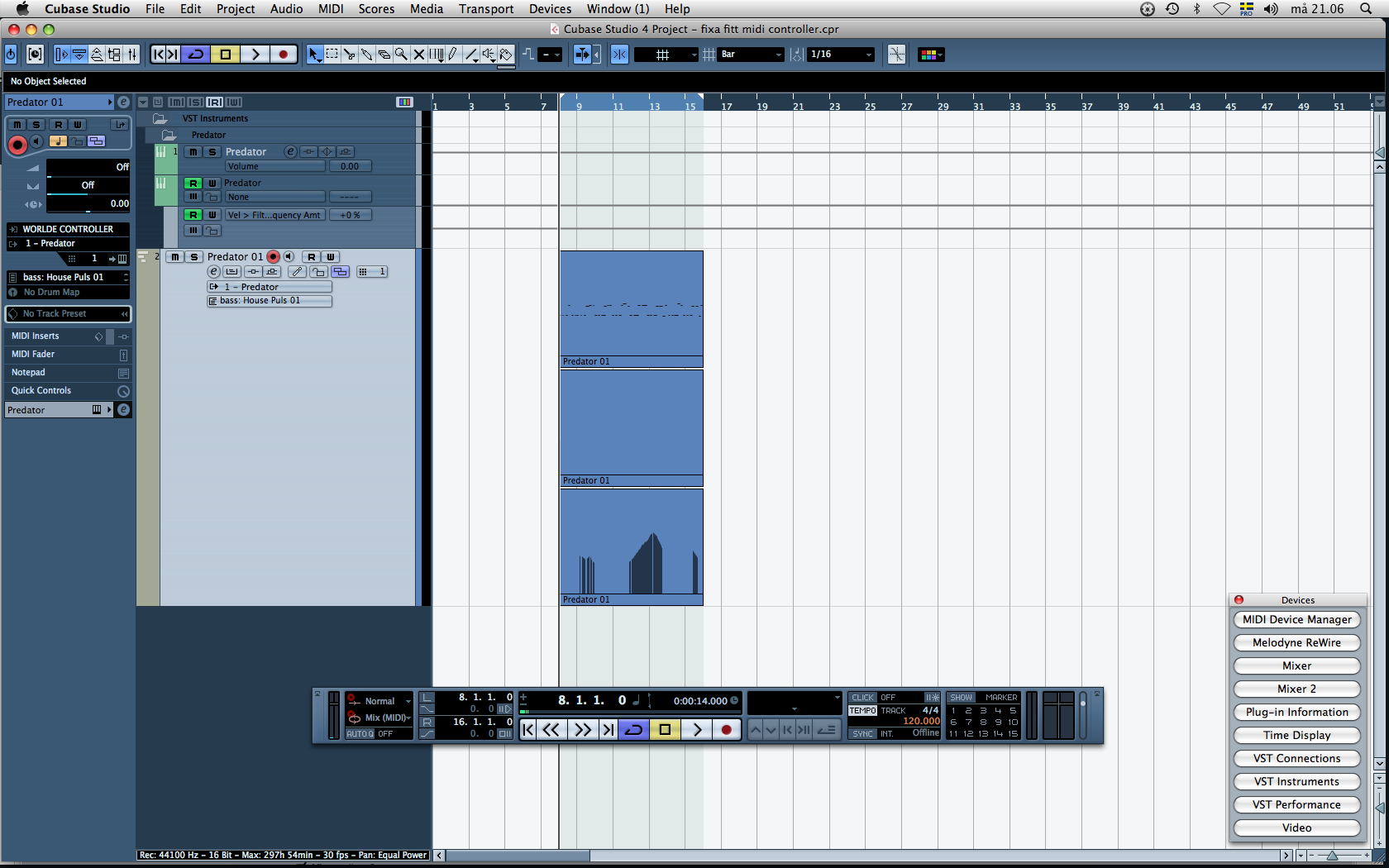
Task: Open the Scores menu
Action: 376,9
